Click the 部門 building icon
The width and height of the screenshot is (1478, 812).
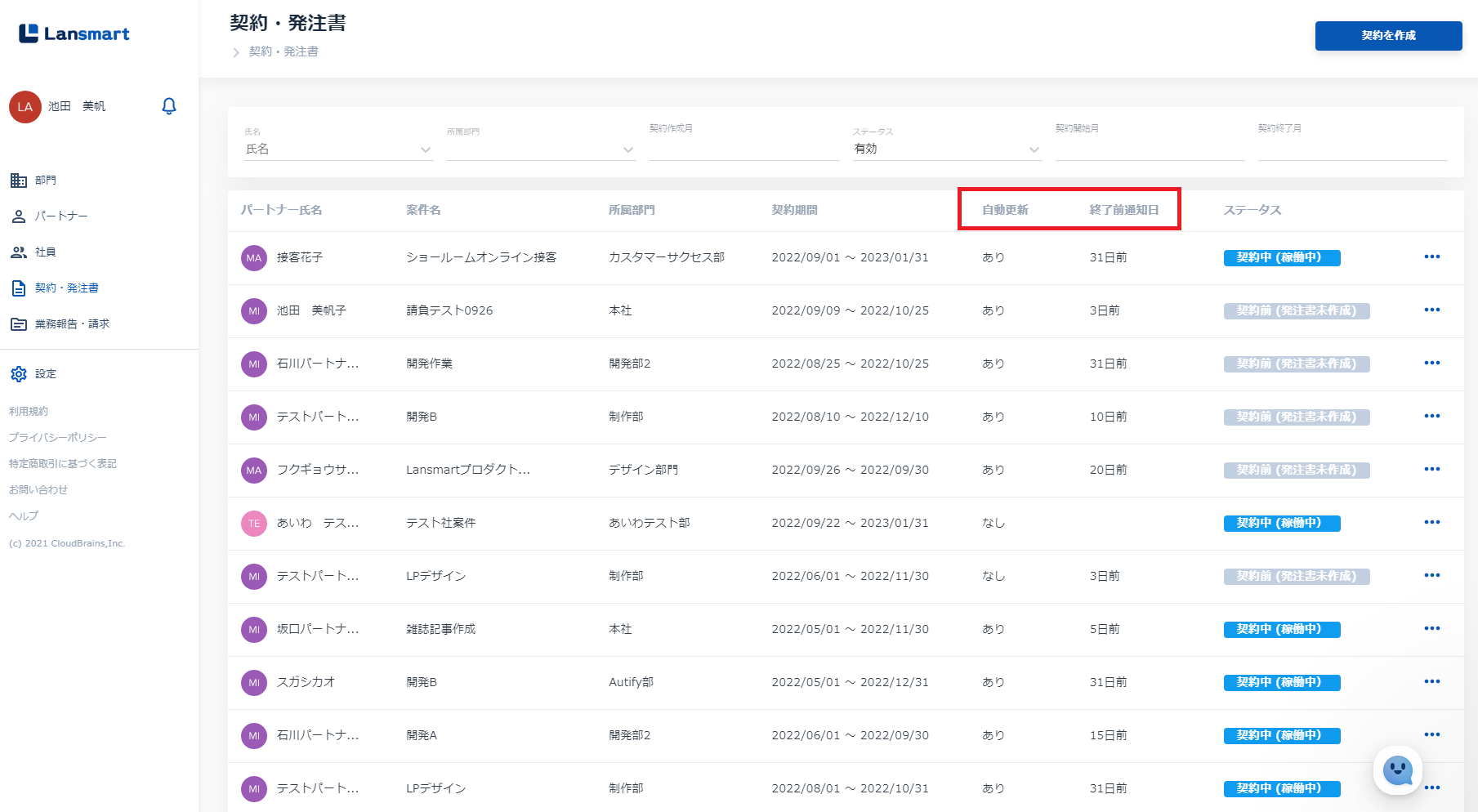click(19, 181)
